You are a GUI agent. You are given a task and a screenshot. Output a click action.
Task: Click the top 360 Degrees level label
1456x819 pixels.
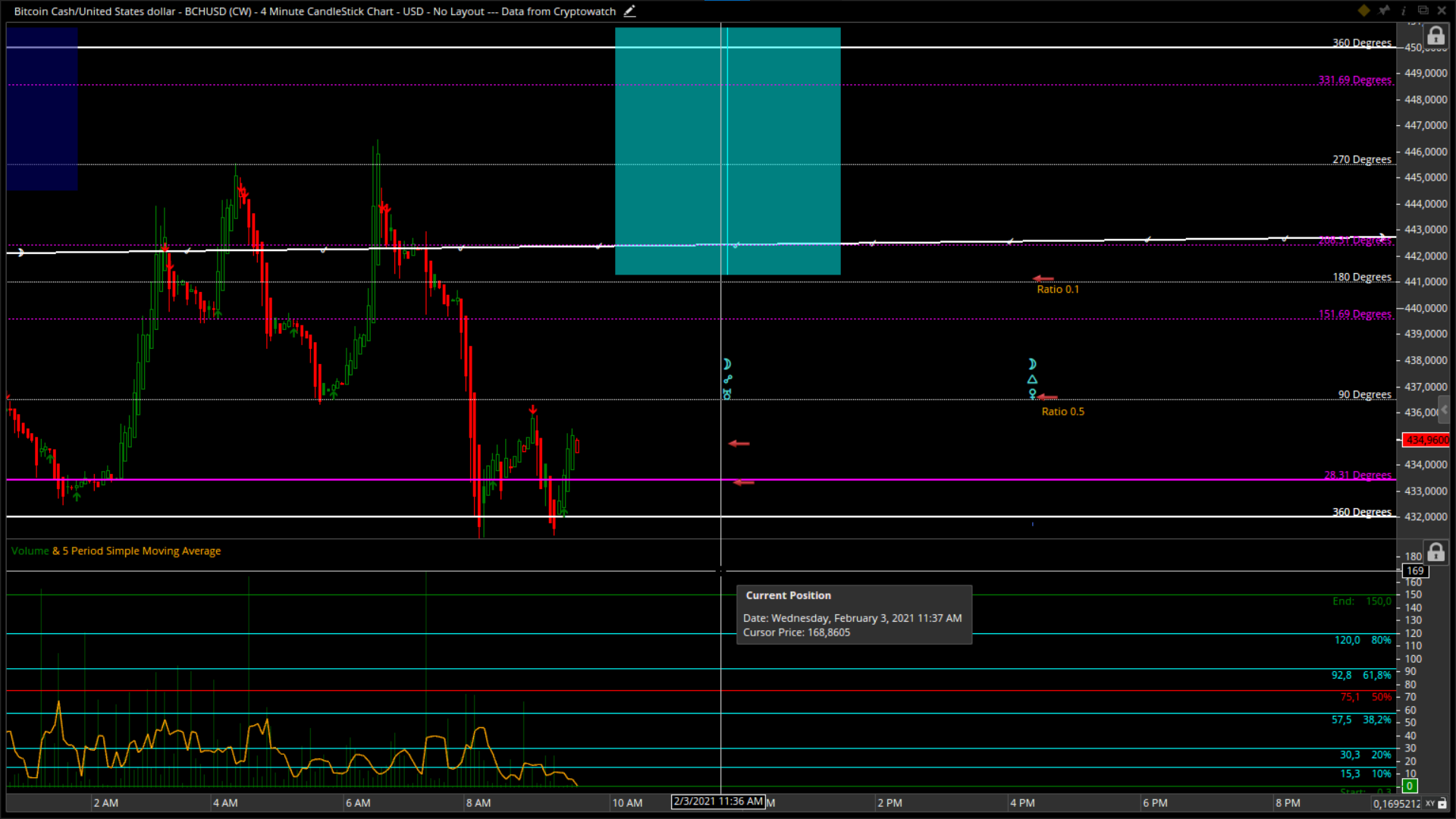click(1362, 42)
